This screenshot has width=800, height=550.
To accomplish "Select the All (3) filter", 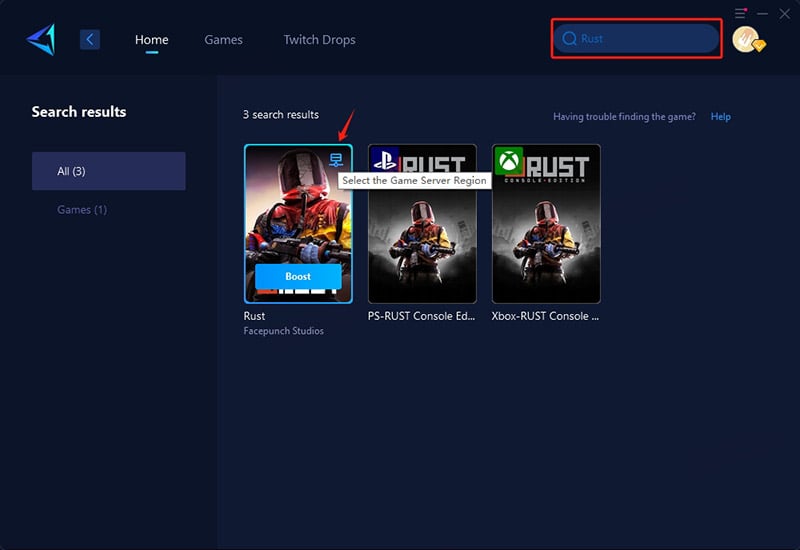I will [x=109, y=171].
